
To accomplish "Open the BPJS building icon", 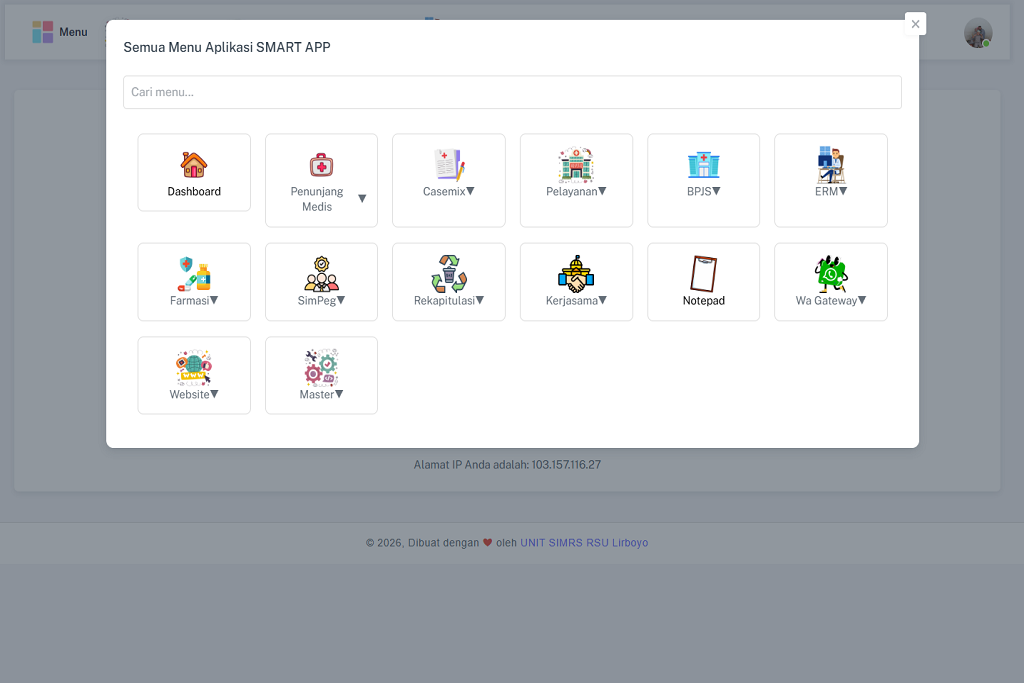I will pyautogui.click(x=703, y=165).
